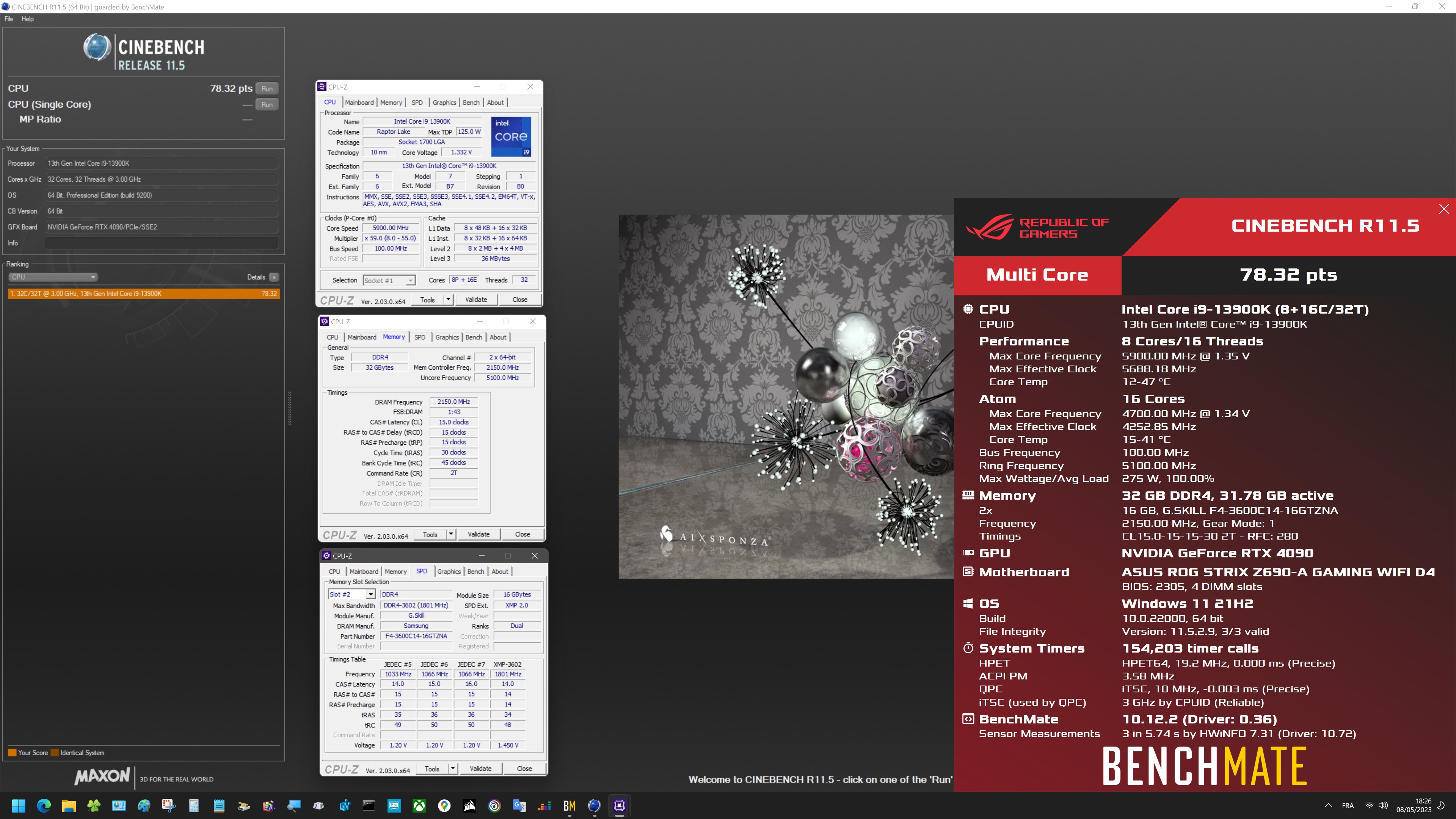Open Tools dropdown arrow in SPD tab window
This screenshot has width=1456, height=819.
pos(453,769)
